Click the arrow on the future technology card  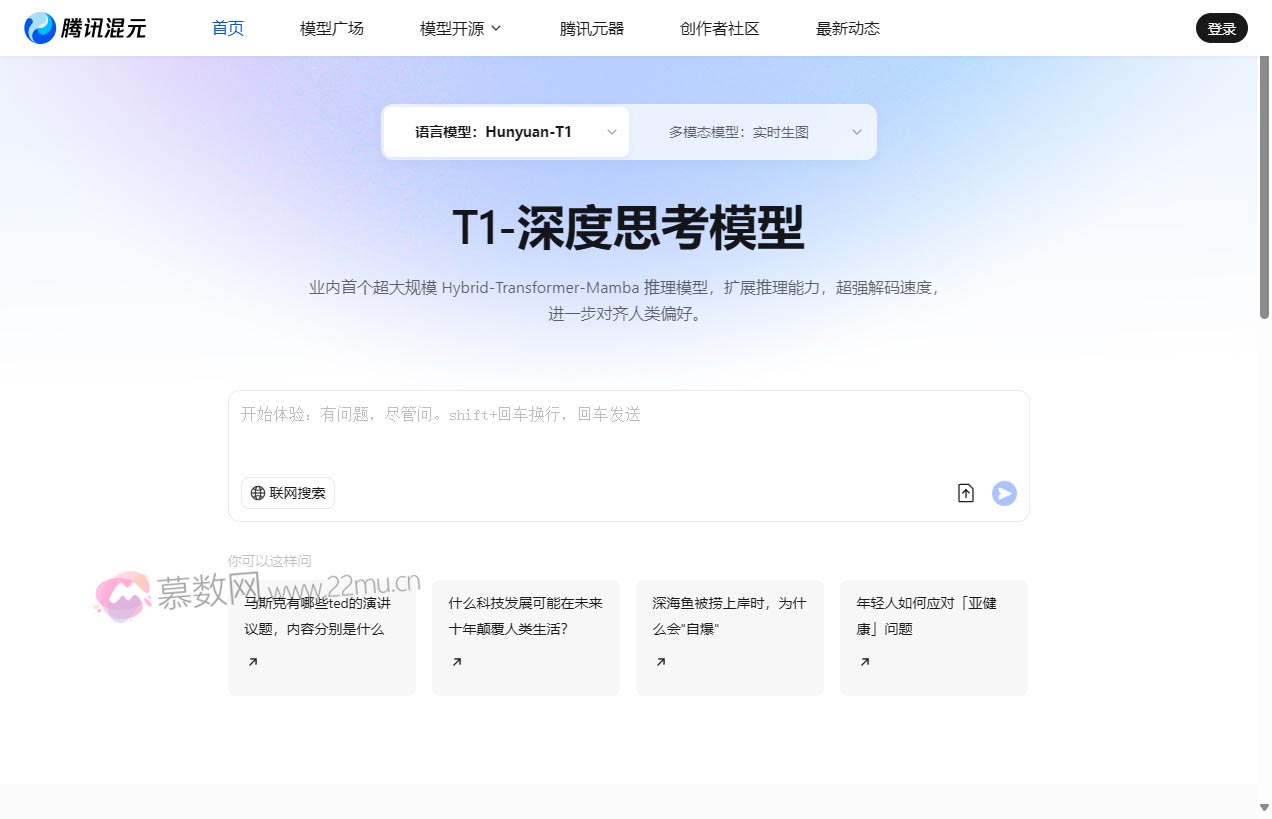[x=456, y=661]
